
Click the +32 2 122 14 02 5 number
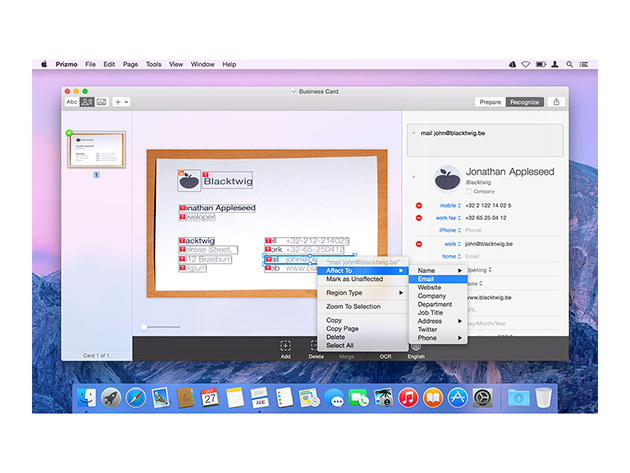pyautogui.click(x=488, y=205)
